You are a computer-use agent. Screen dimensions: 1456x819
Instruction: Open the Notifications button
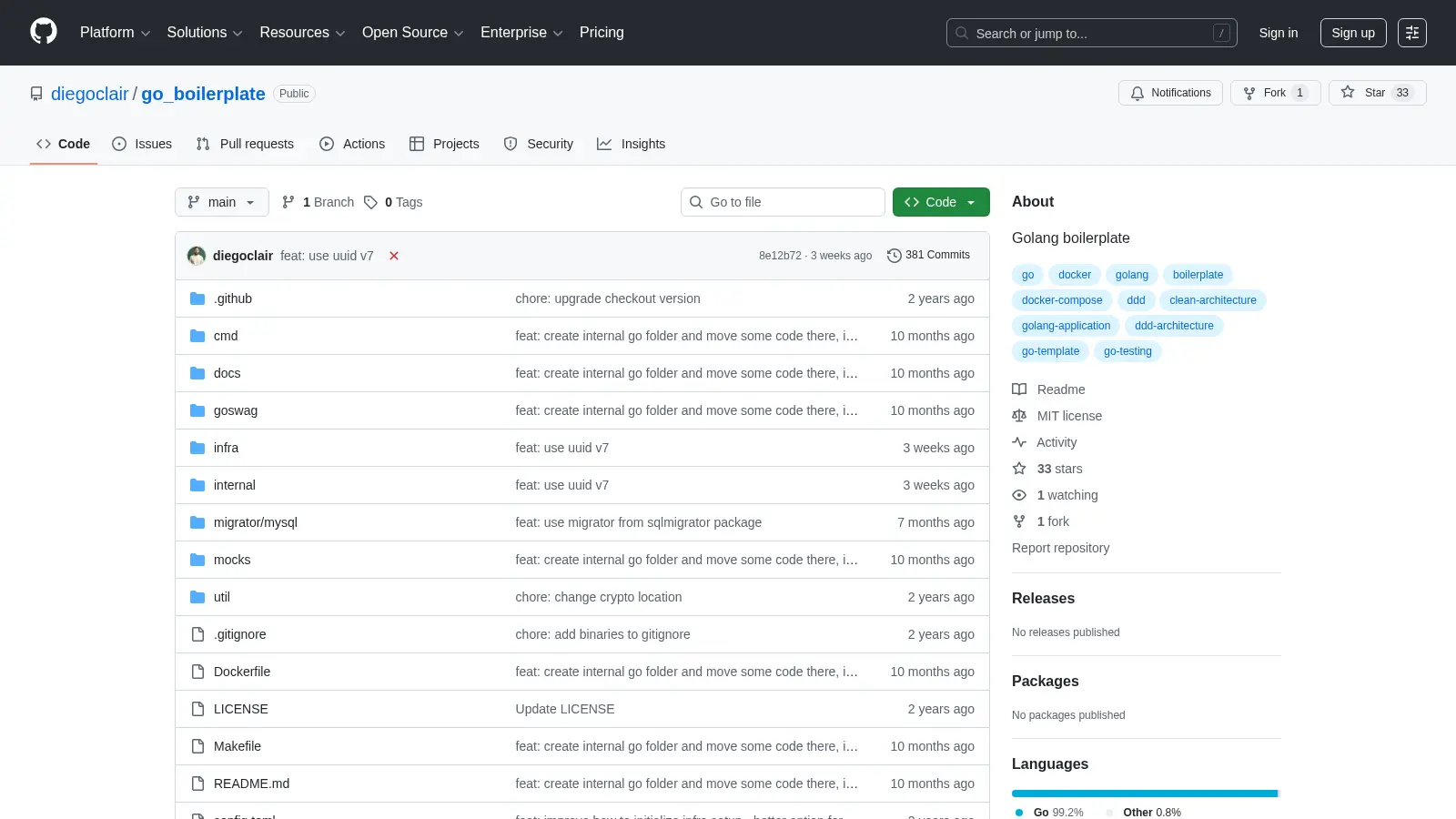(x=1170, y=93)
